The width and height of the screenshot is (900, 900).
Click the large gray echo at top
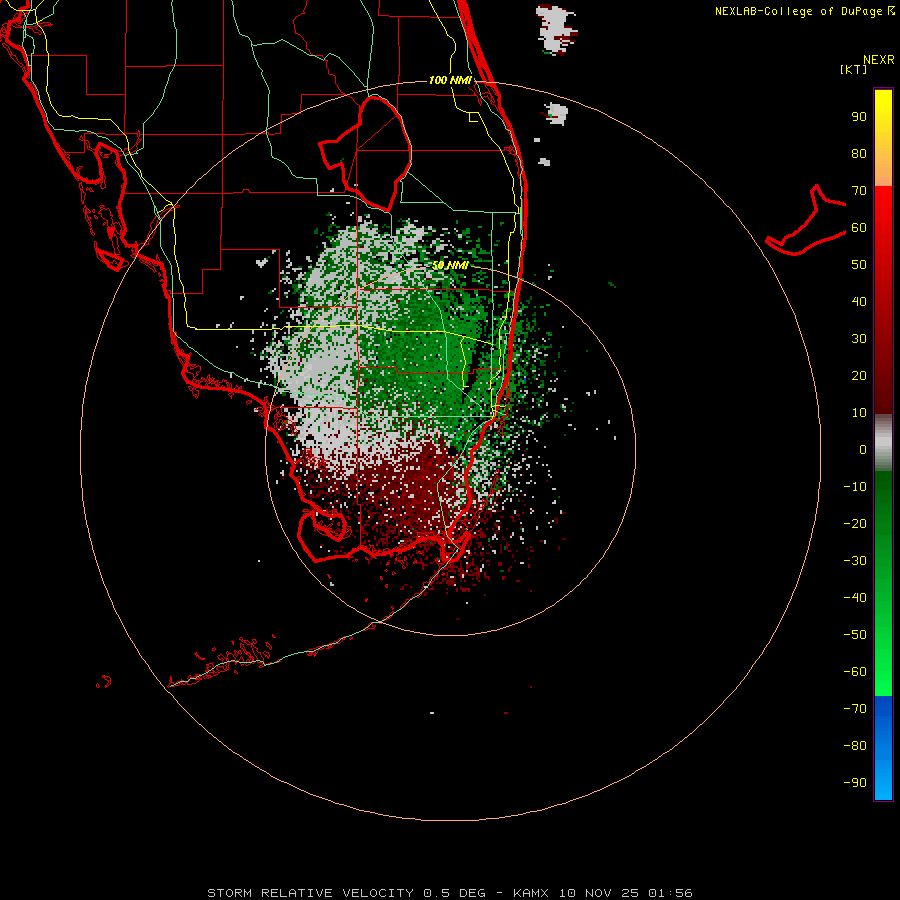coord(556,29)
